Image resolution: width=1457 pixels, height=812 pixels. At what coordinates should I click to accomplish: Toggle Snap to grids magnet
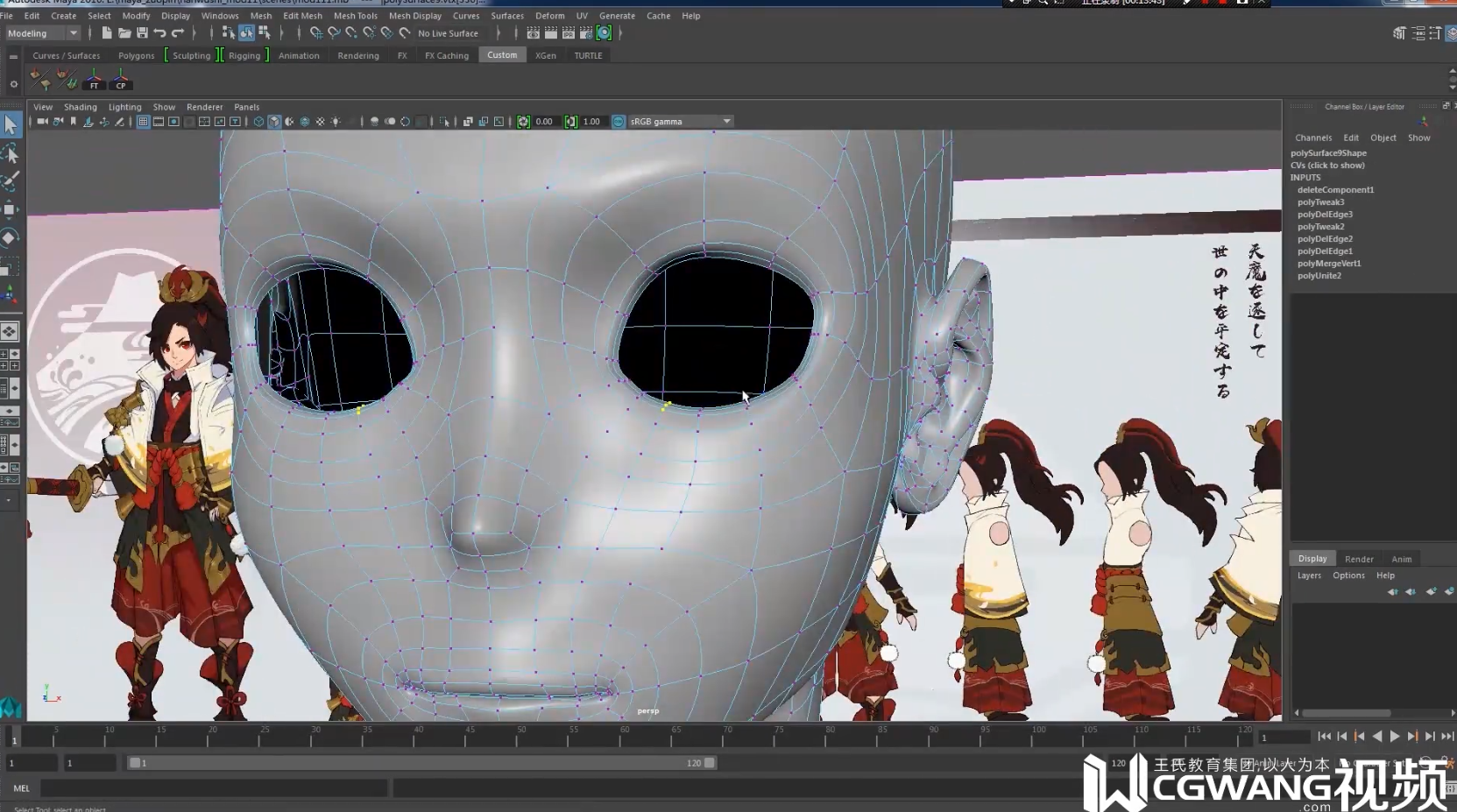click(x=316, y=33)
